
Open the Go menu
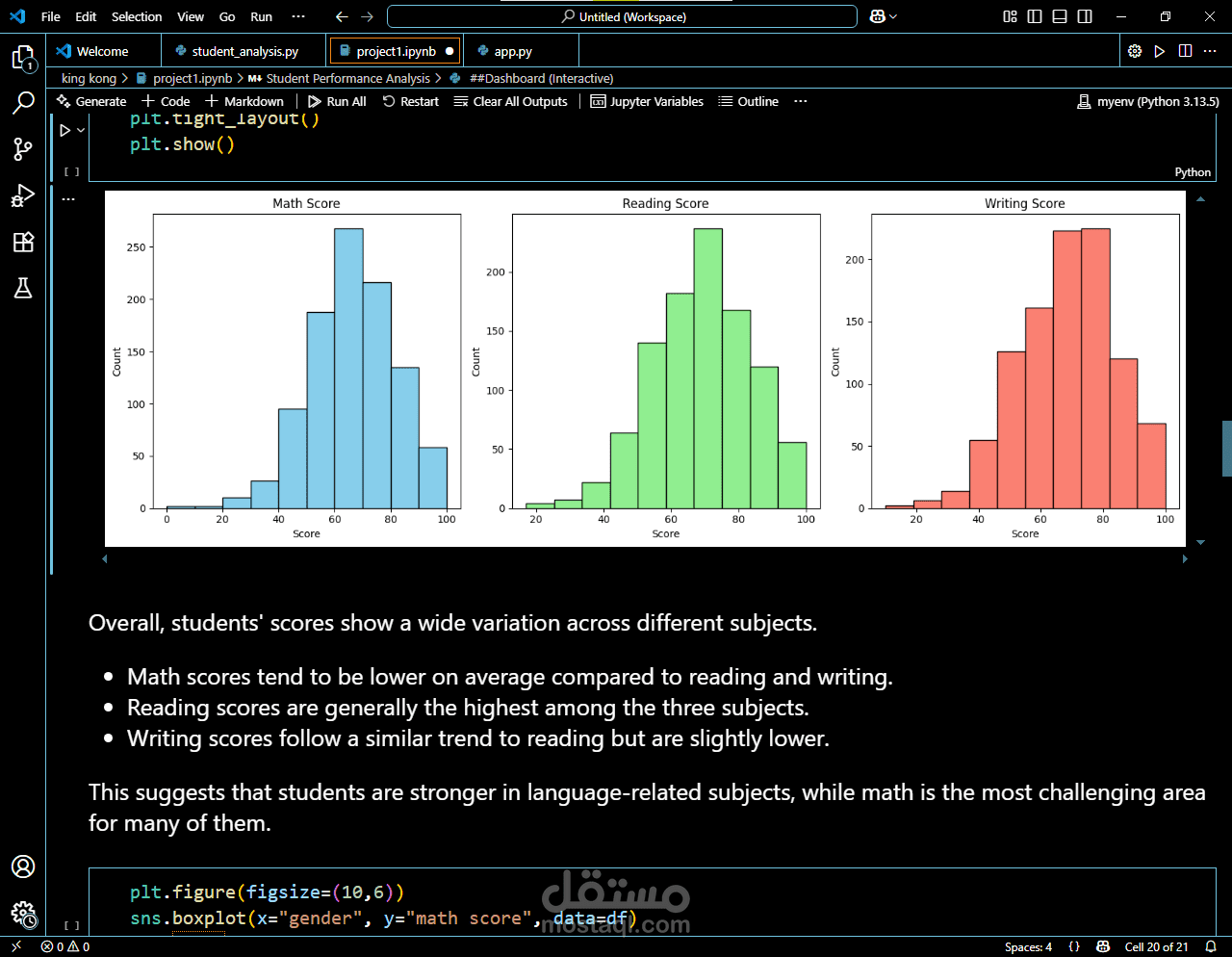coord(227,16)
